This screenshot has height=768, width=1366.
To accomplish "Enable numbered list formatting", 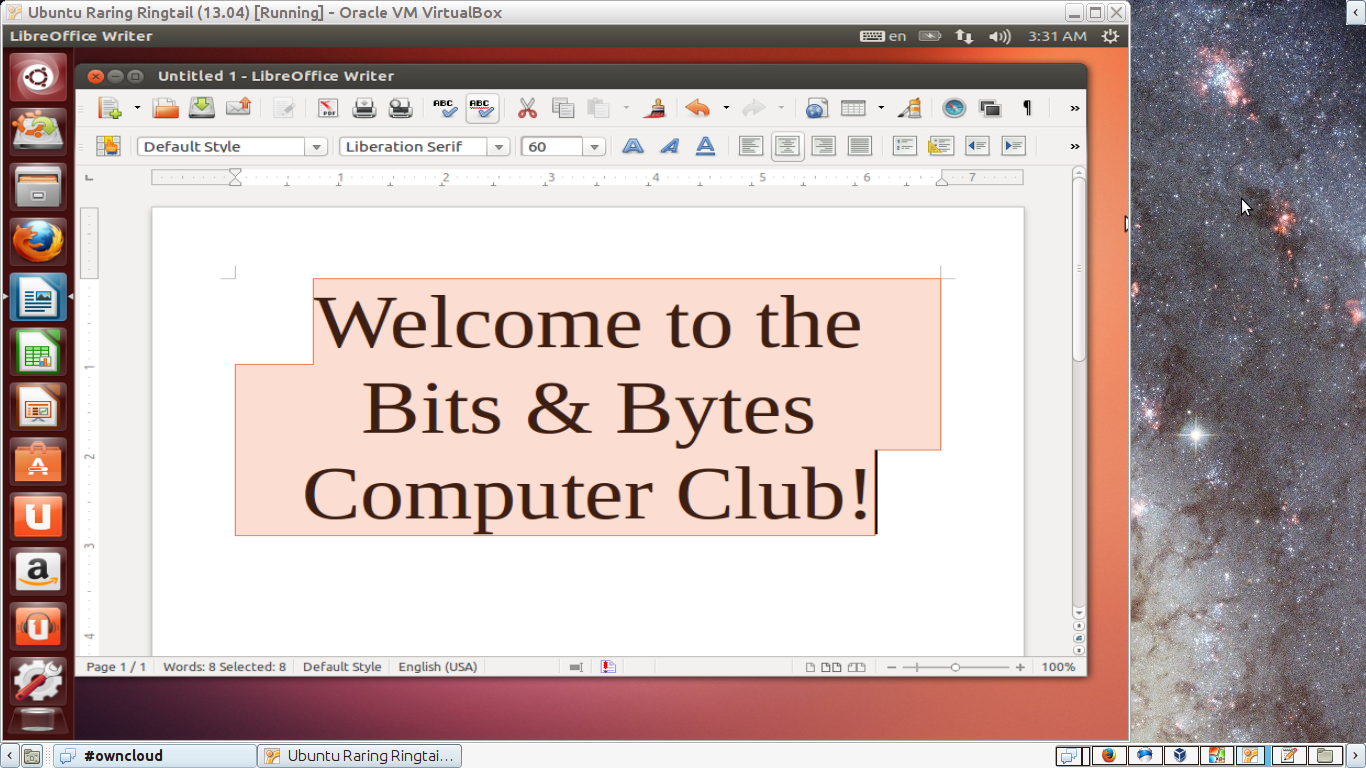I will pos(904,146).
